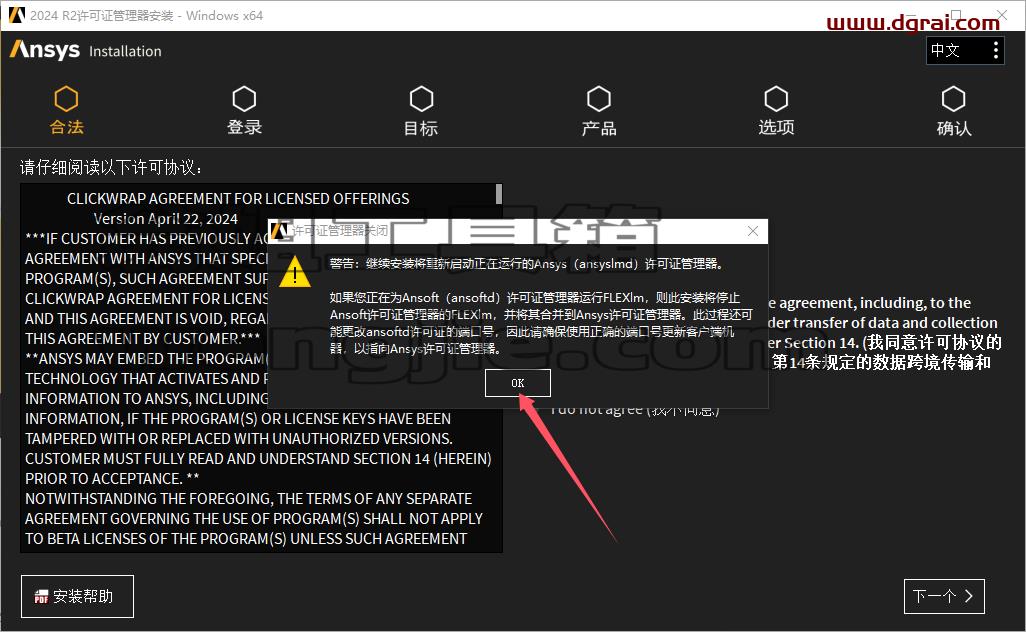Open the 选项 step hexagon icon
Image resolution: width=1026 pixels, height=632 pixels.
(x=776, y=99)
